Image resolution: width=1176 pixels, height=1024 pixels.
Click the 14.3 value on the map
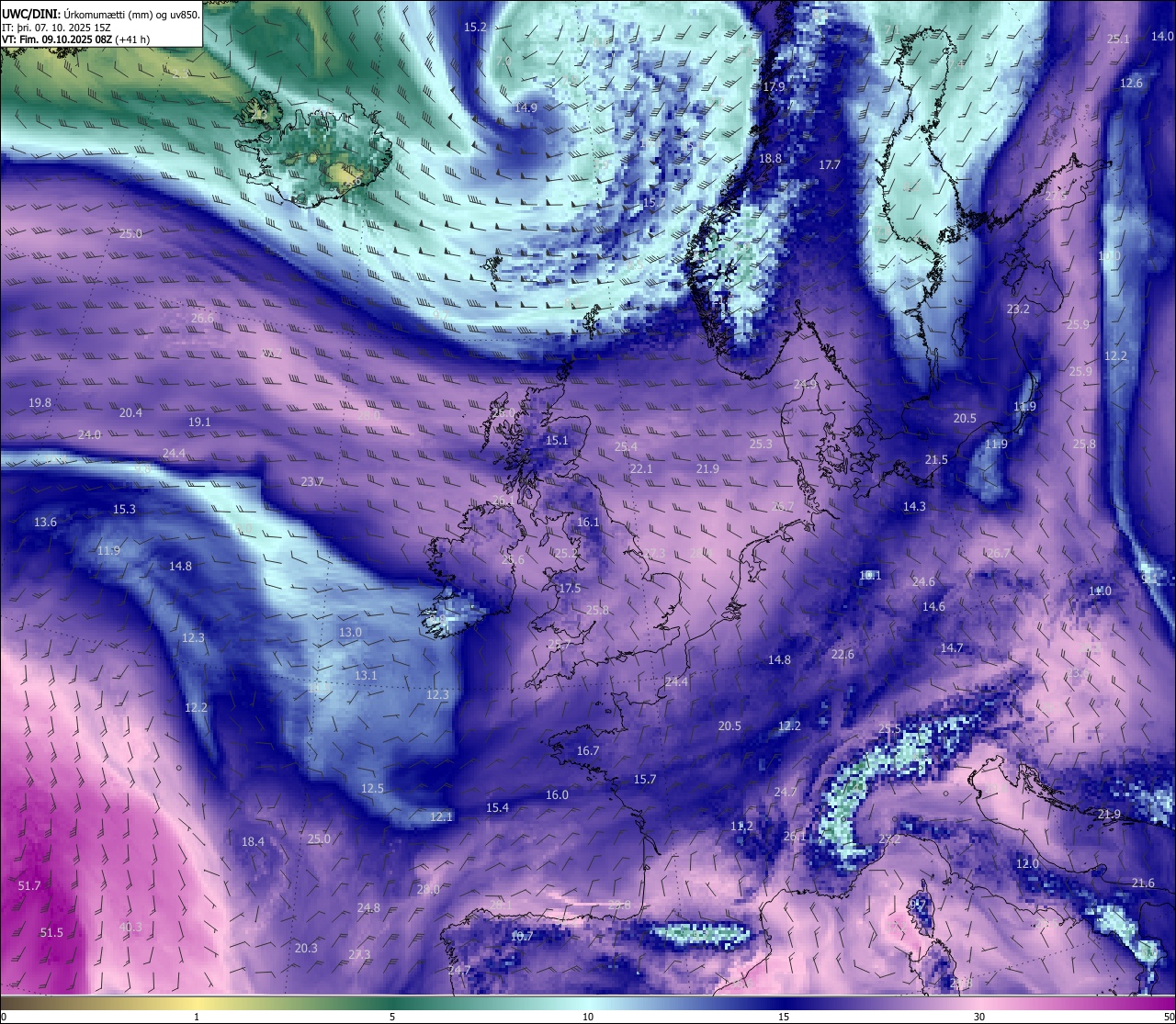[x=914, y=506]
